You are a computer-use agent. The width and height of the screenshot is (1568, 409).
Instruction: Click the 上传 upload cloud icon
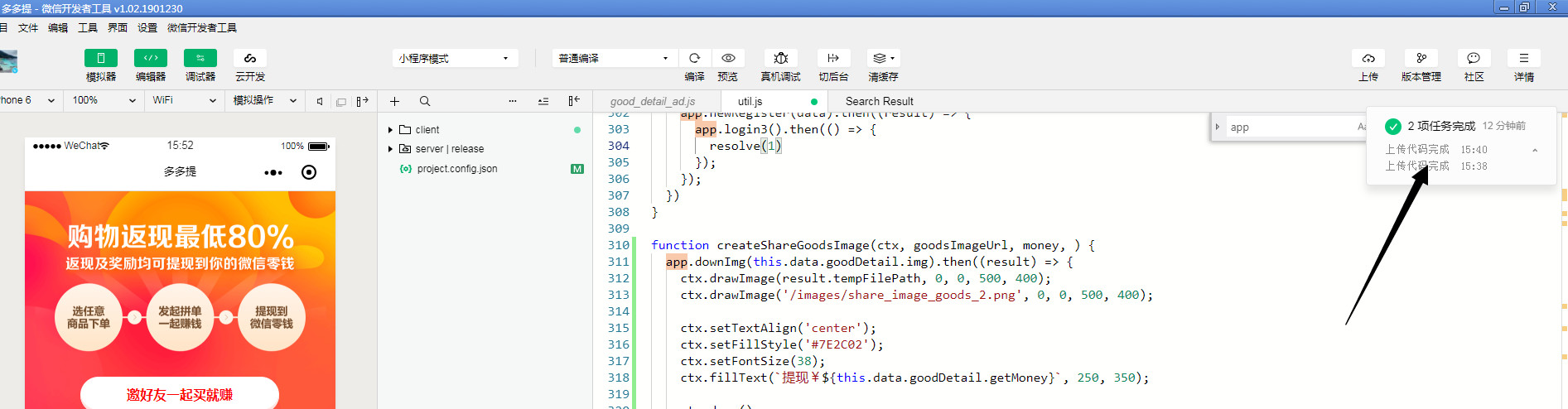pyautogui.click(x=1368, y=58)
